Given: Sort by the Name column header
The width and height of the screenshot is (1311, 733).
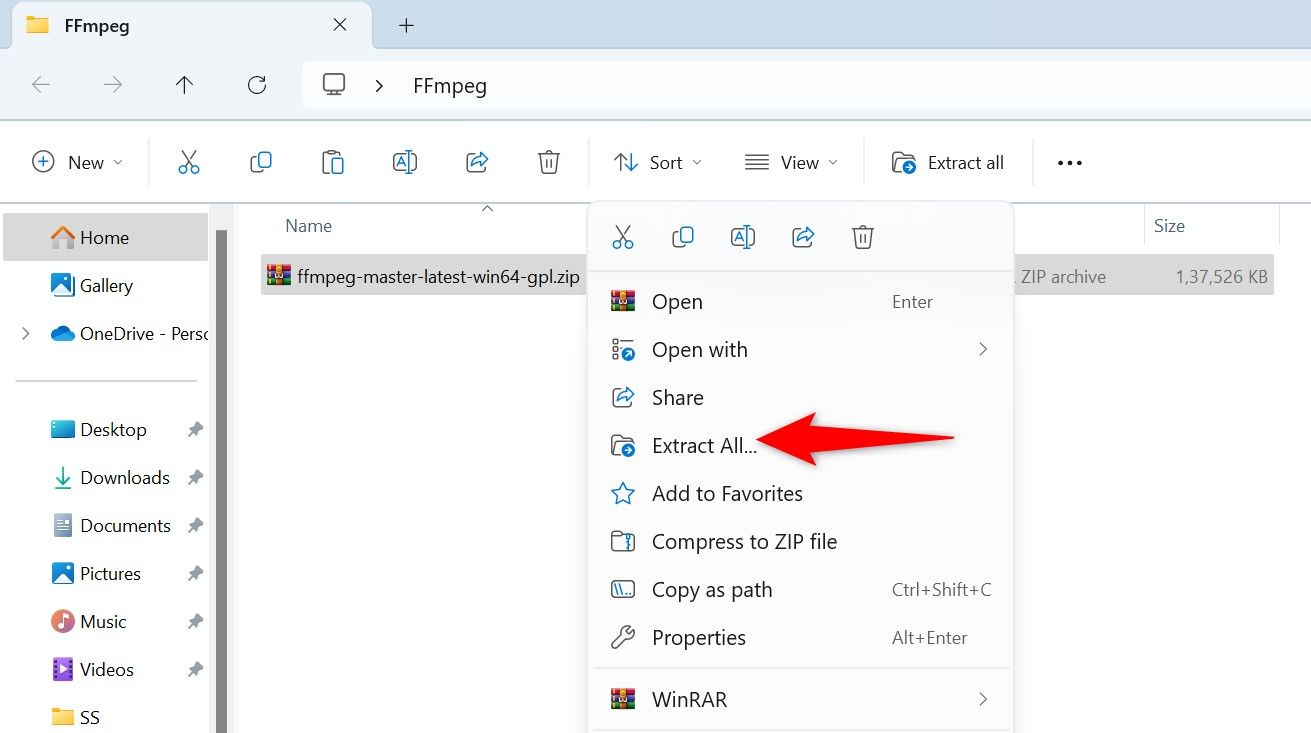Looking at the screenshot, I should click(308, 226).
